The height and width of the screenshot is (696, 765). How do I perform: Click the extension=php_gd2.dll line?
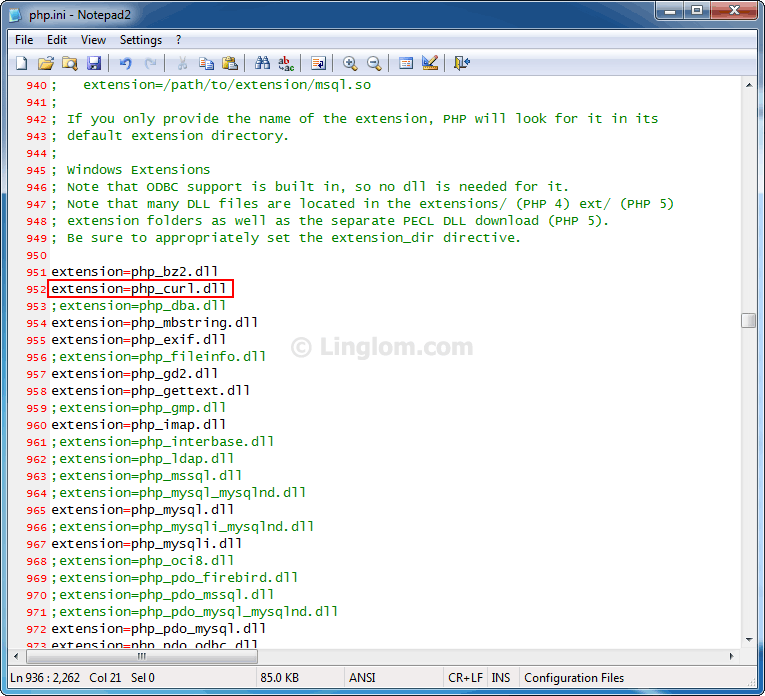(135, 374)
